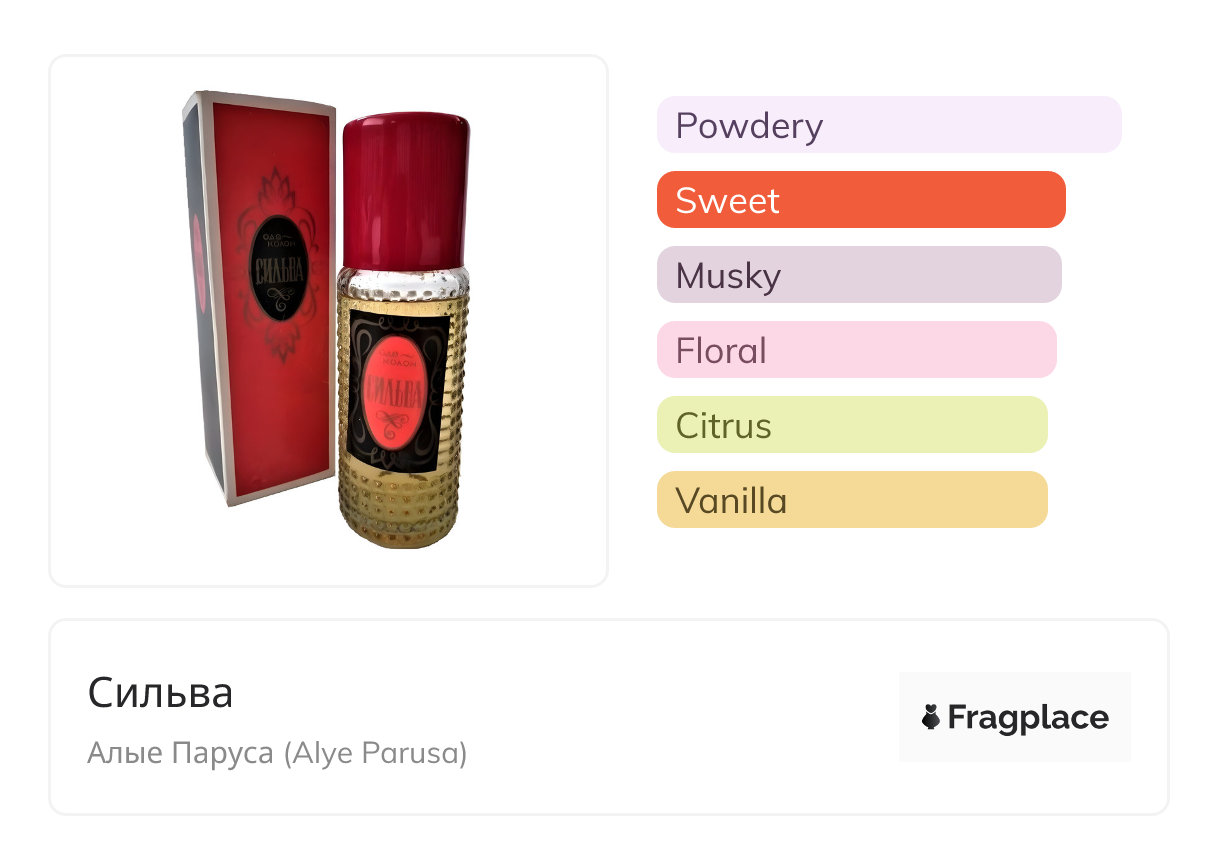This screenshot has height=864, width=1218.
Task: Click the decorative ornament atop the box label
Action: pyautogui.click(x=277, y=190)
